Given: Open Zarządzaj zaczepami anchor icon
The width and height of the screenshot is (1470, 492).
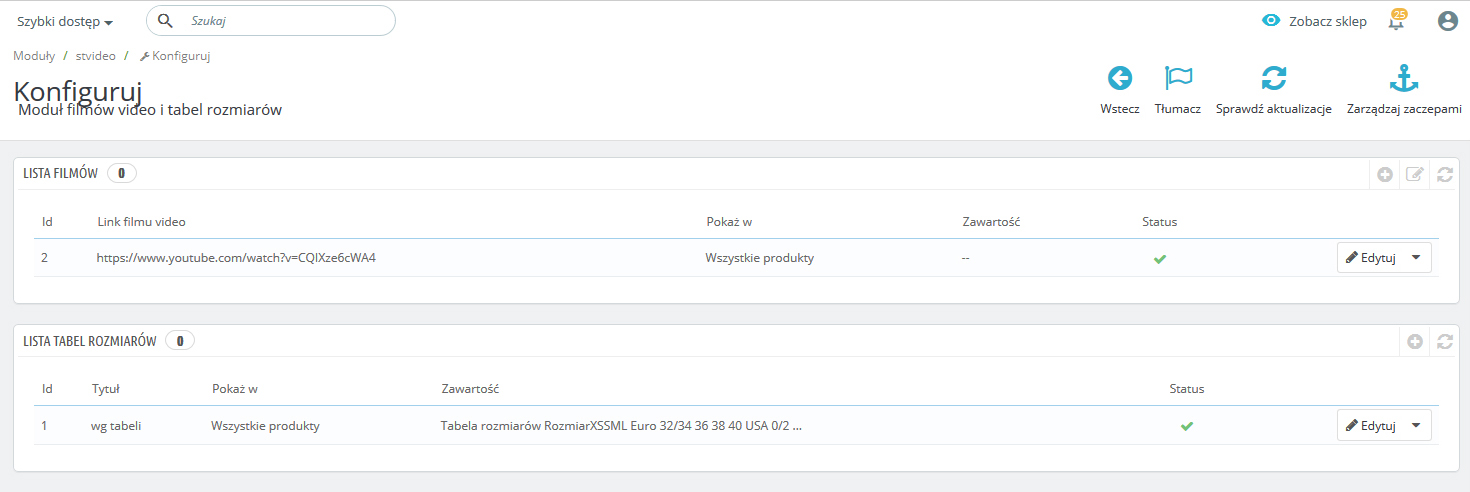Looking at the screenshot, I should click(1404, 79).
